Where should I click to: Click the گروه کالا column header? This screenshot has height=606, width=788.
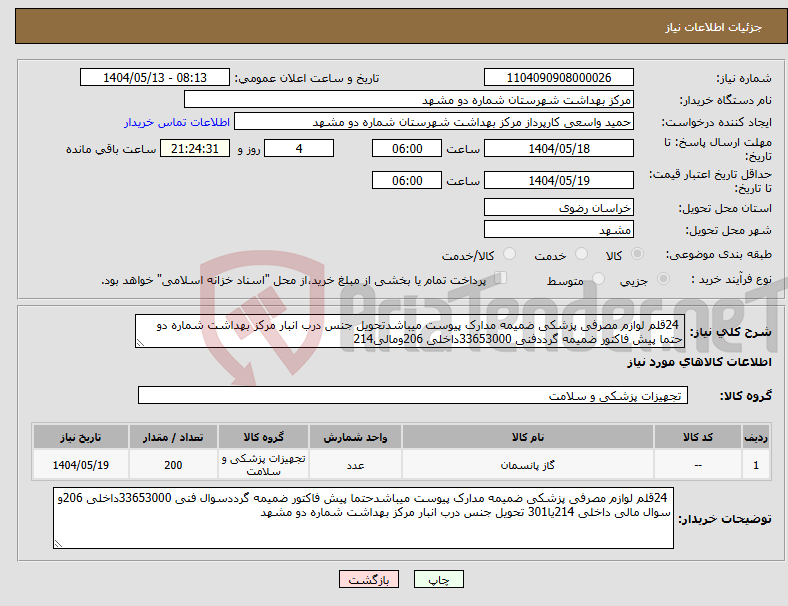tap(263, 437)
